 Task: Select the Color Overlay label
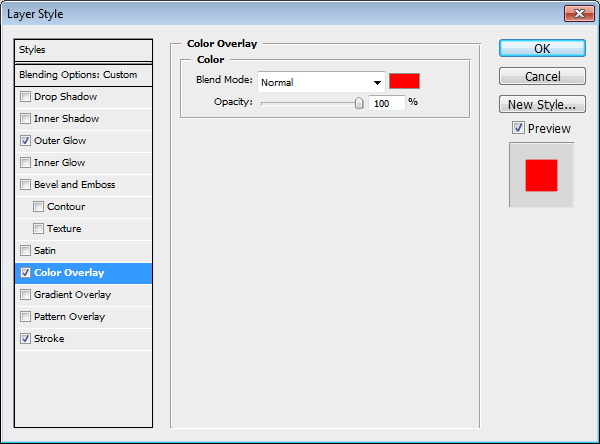69,273
